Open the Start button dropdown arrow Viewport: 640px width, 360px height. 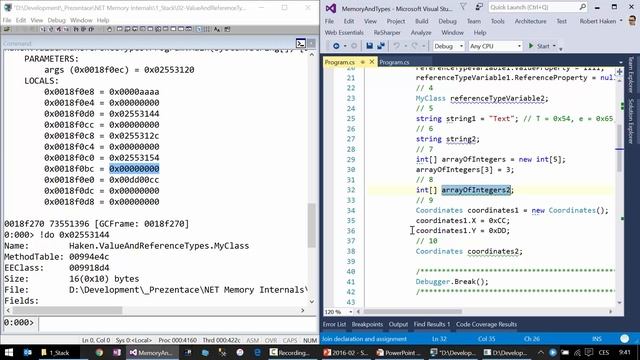554,46
